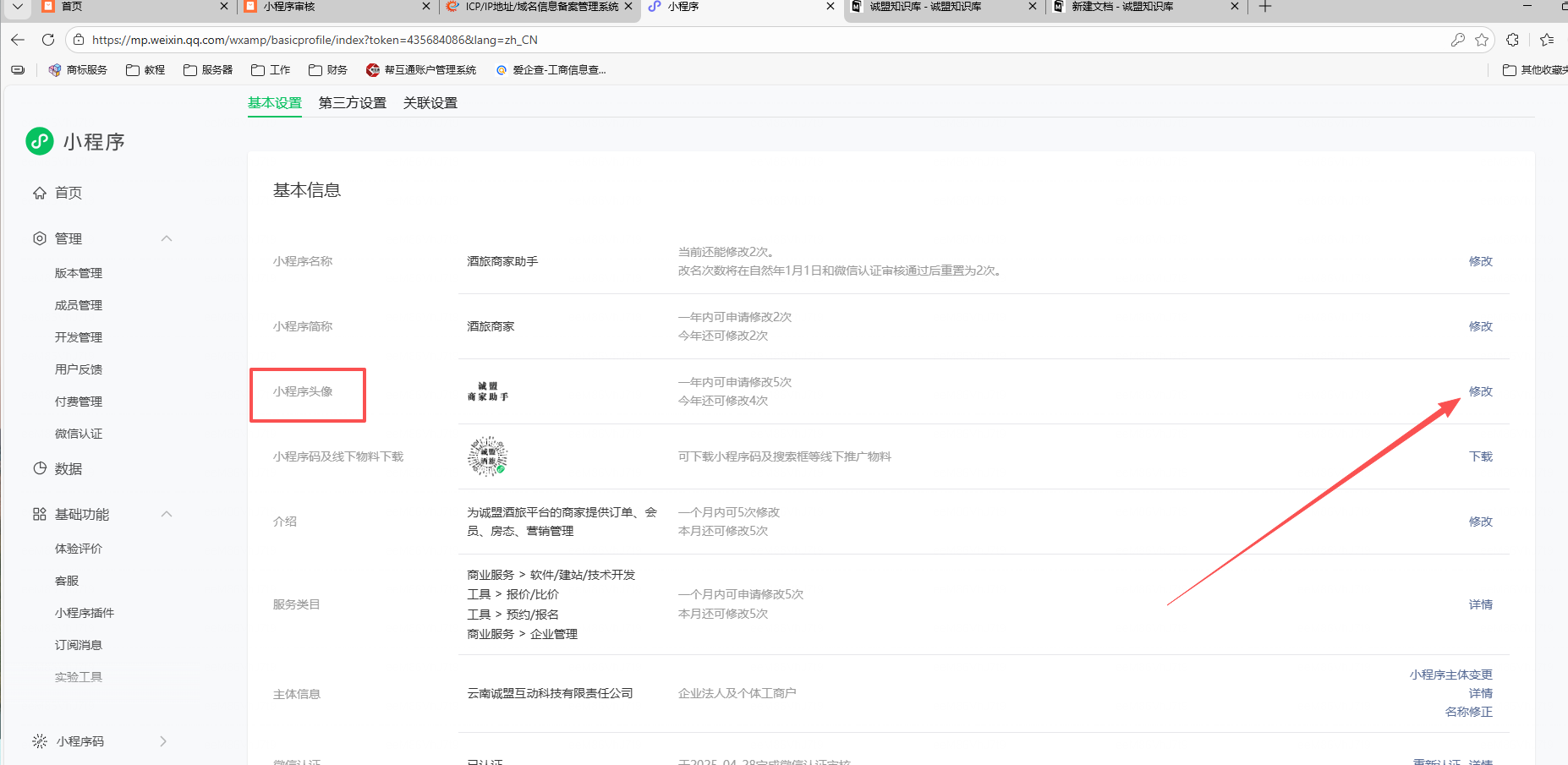The width and height of the screenshot is (1568, 765).
Task: Switch to the 关联设置 tab
Action: point(430,103)
